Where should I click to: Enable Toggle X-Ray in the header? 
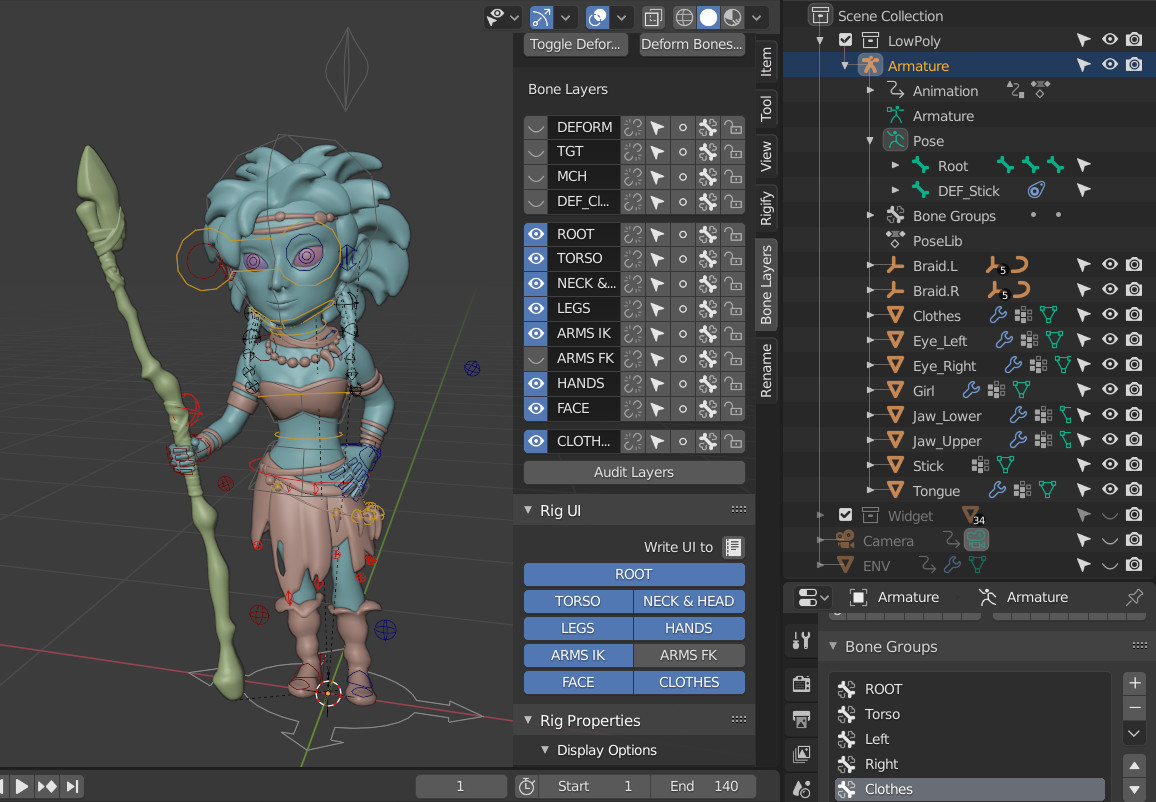click(653, 17)
